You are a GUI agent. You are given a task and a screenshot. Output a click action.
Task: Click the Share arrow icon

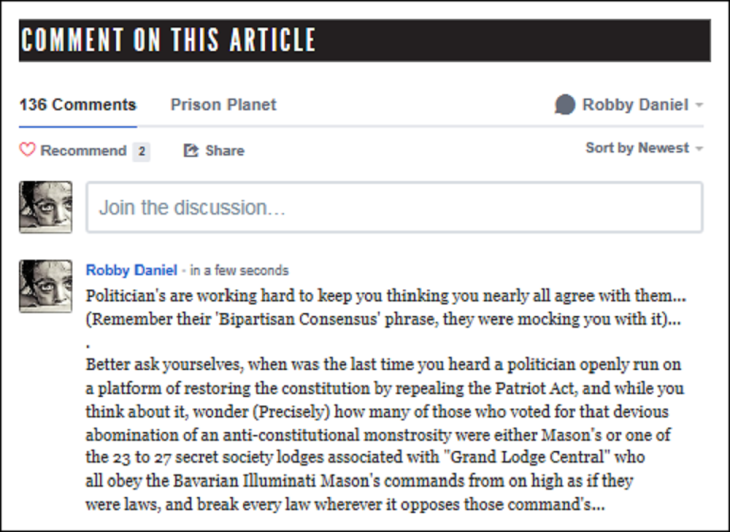coord(191,150)
